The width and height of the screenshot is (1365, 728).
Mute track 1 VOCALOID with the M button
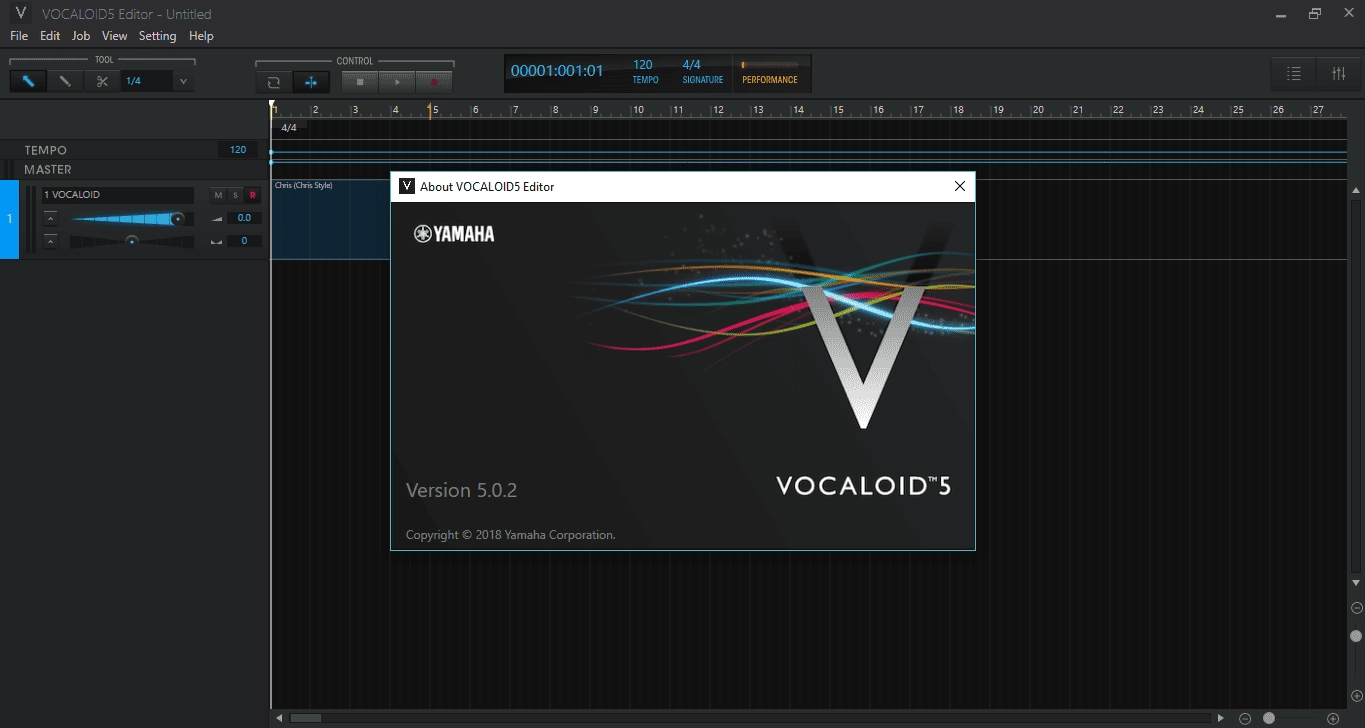pos(218,195)
